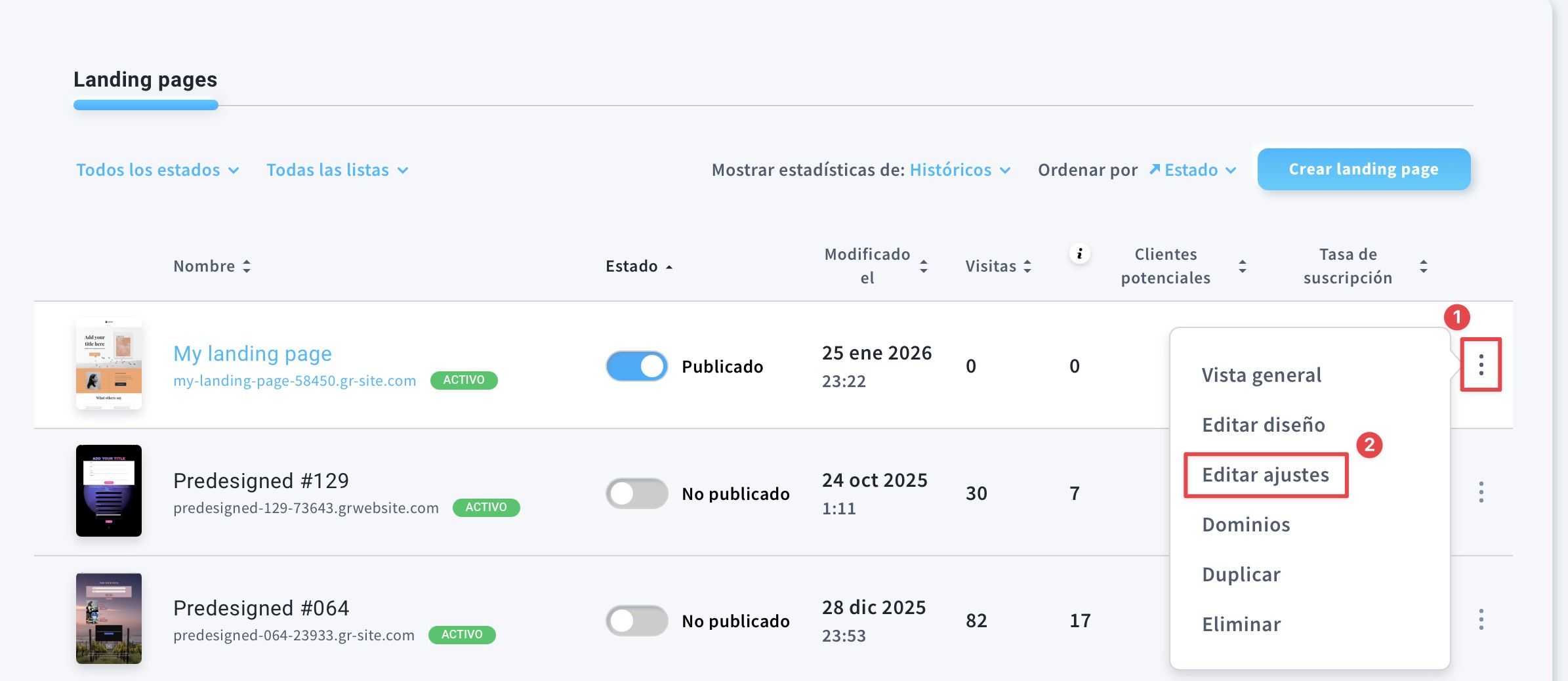
Task: Expand the Históricos statistics dropdown
Action: pos(959,170)
